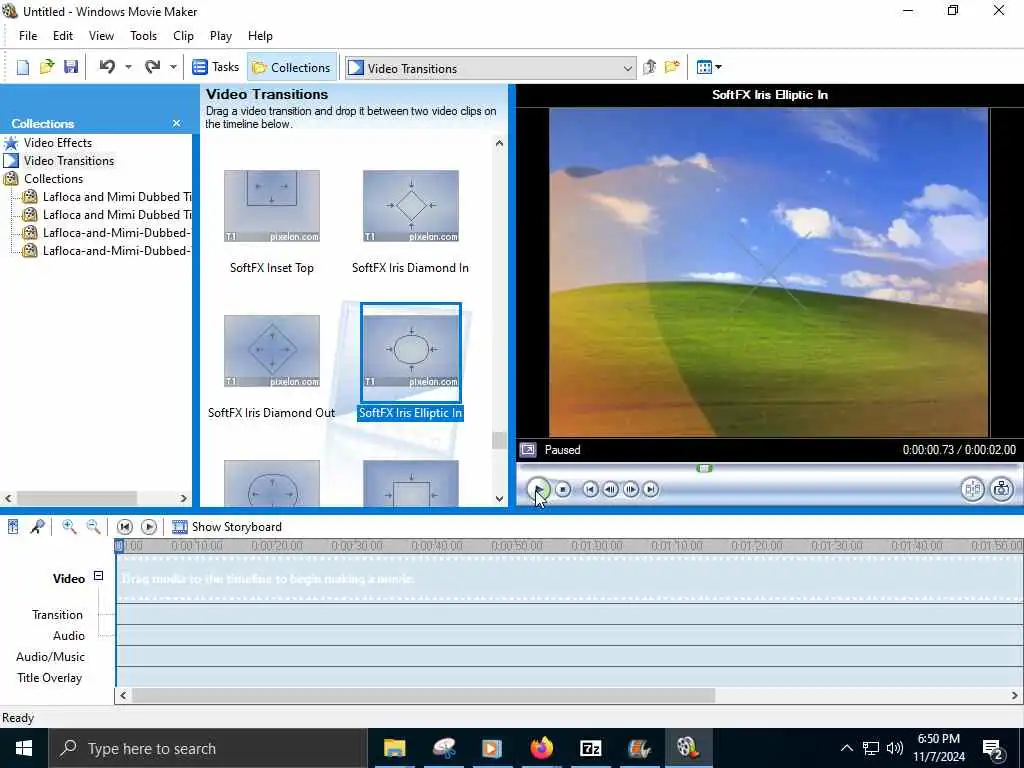1024x768 pixels.
Task: Click the scroll-up arrow of transitions list
Action: click(x=500, y=143)
